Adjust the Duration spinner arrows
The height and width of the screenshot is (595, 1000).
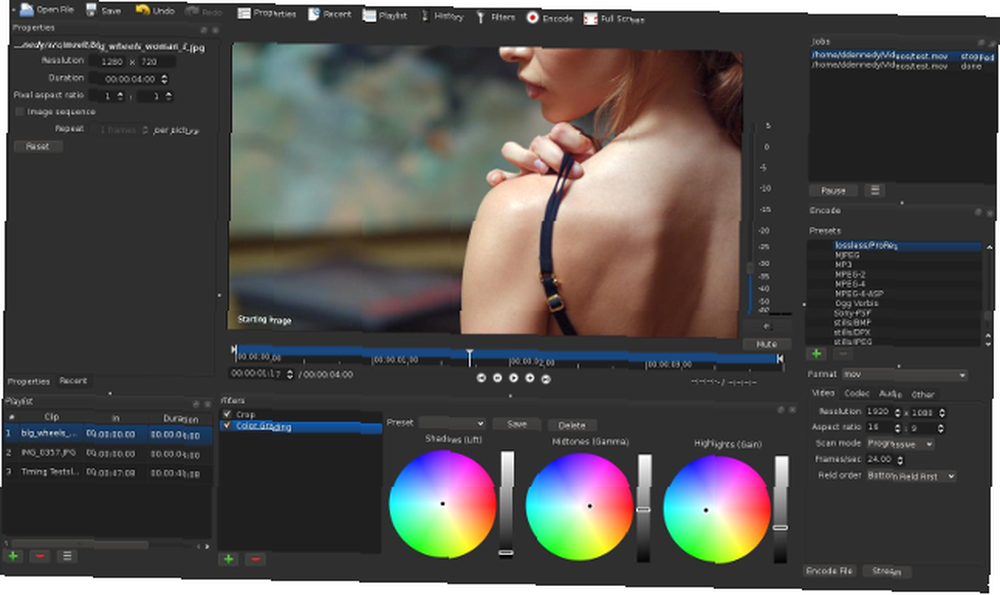(x=165, y=79)
